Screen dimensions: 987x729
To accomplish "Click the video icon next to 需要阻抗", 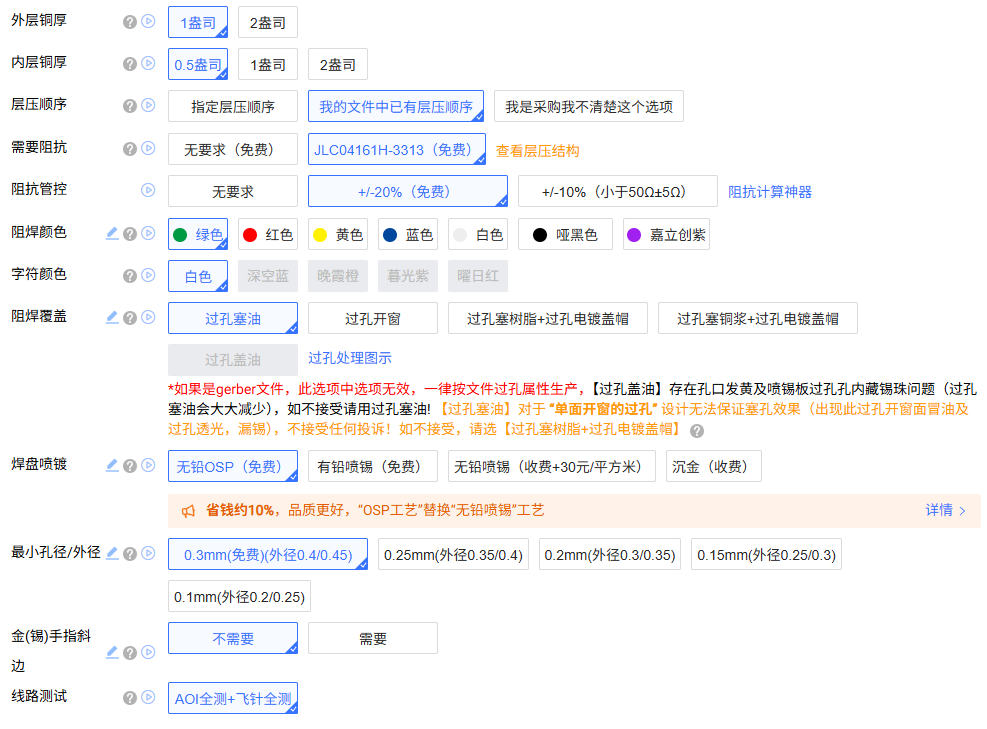I will tap(149, 148).
